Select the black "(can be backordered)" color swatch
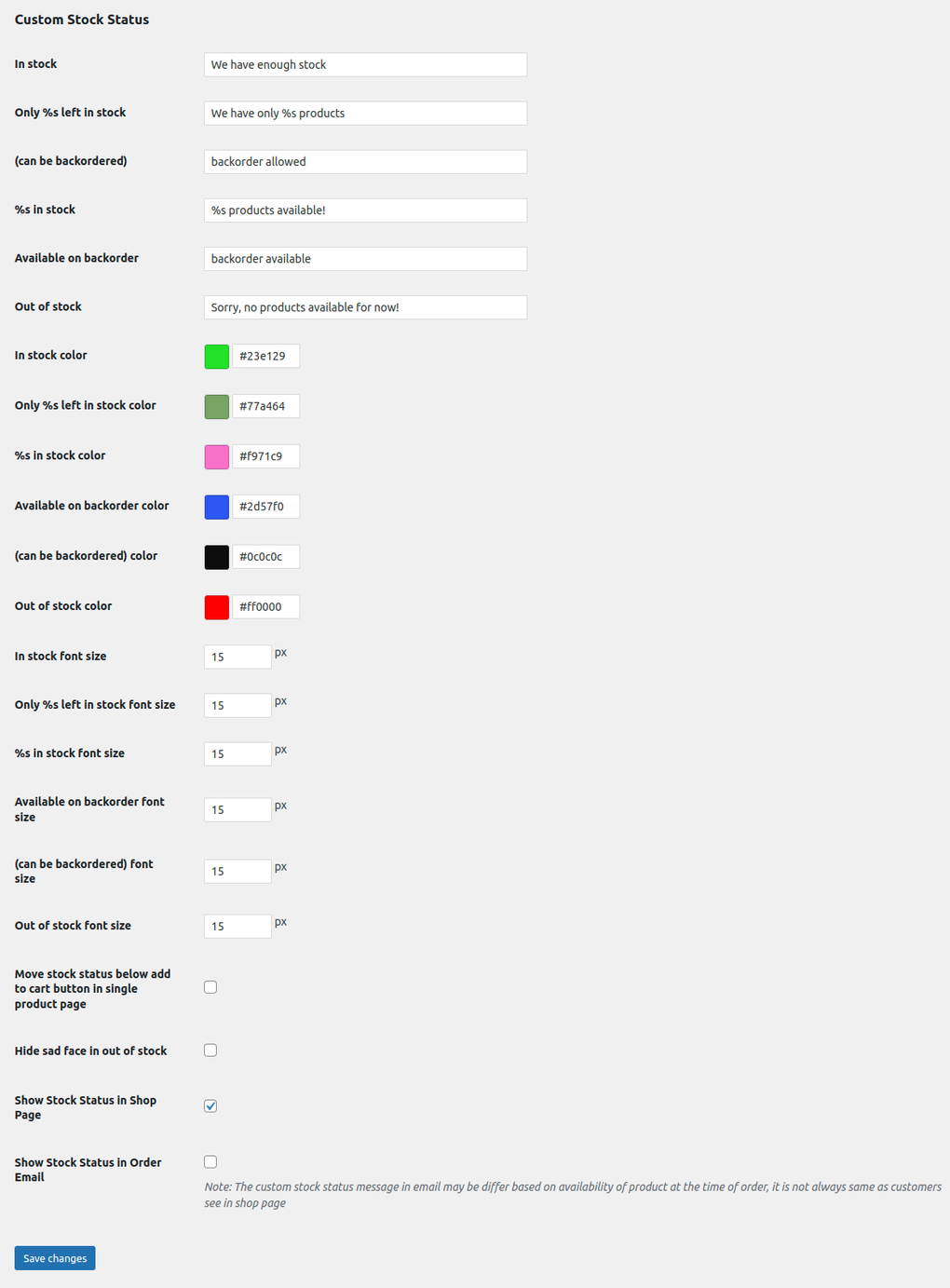950x1288 pixels. [x=216, y=556]
